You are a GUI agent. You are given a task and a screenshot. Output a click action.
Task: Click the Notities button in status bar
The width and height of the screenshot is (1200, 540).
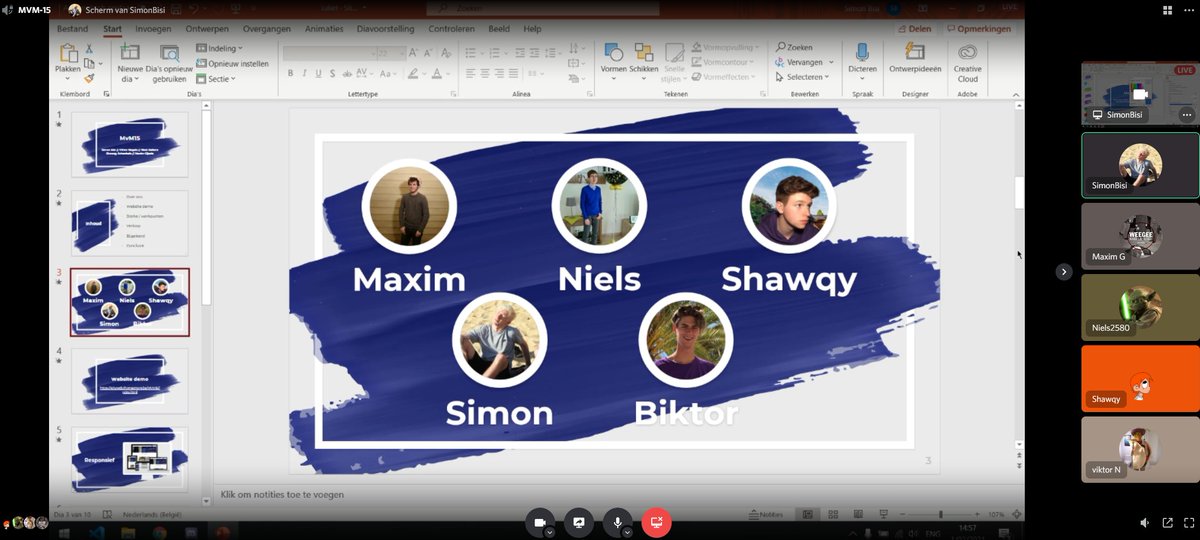click(766, 514)
